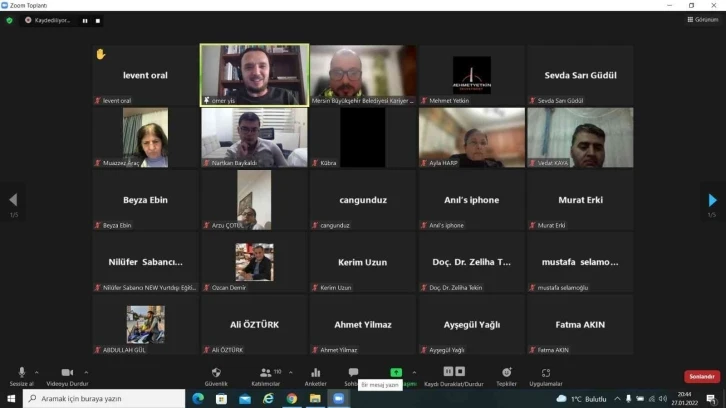Image resolution: width=726 pixels, height=408 pixels.
Task: Open the Görünüm view menu
Action: tap(703, 20)
